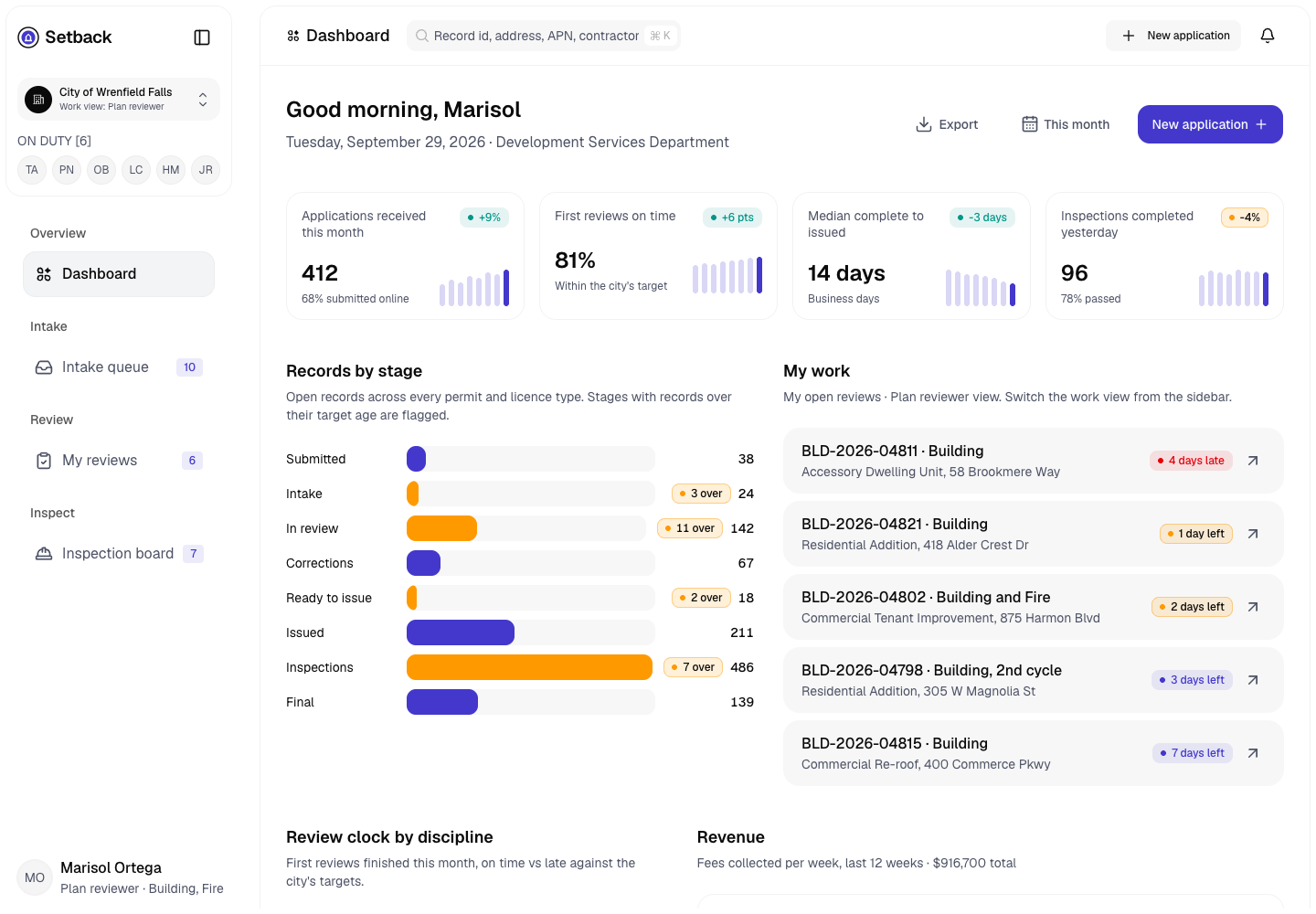Click the Export button
This screenshot has height=914, width=1316.
click(947, 124)
